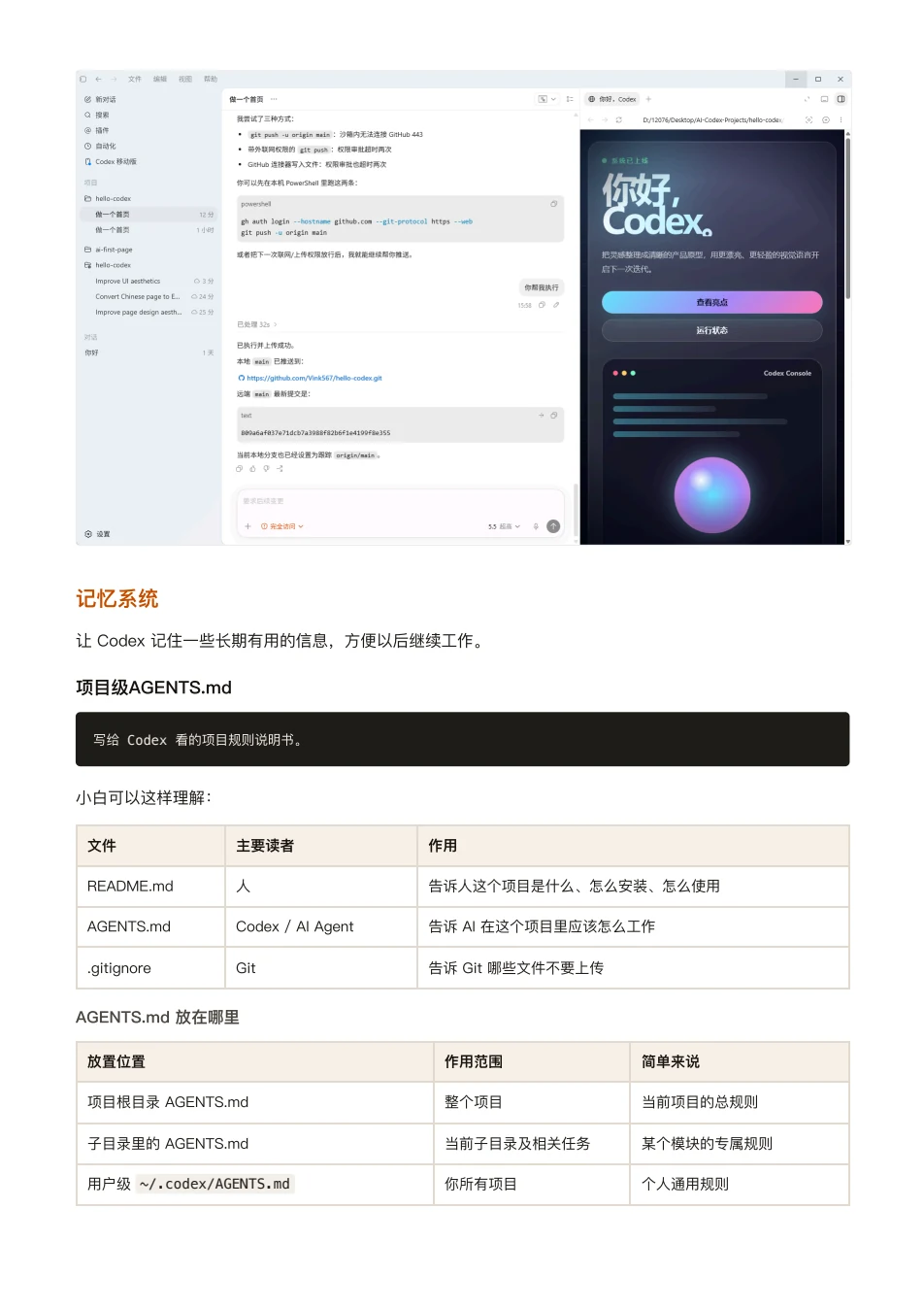The image size is (924, 1309).
Task: Open the Convert Chinese page to E... thread
Action: click(149, 296)
